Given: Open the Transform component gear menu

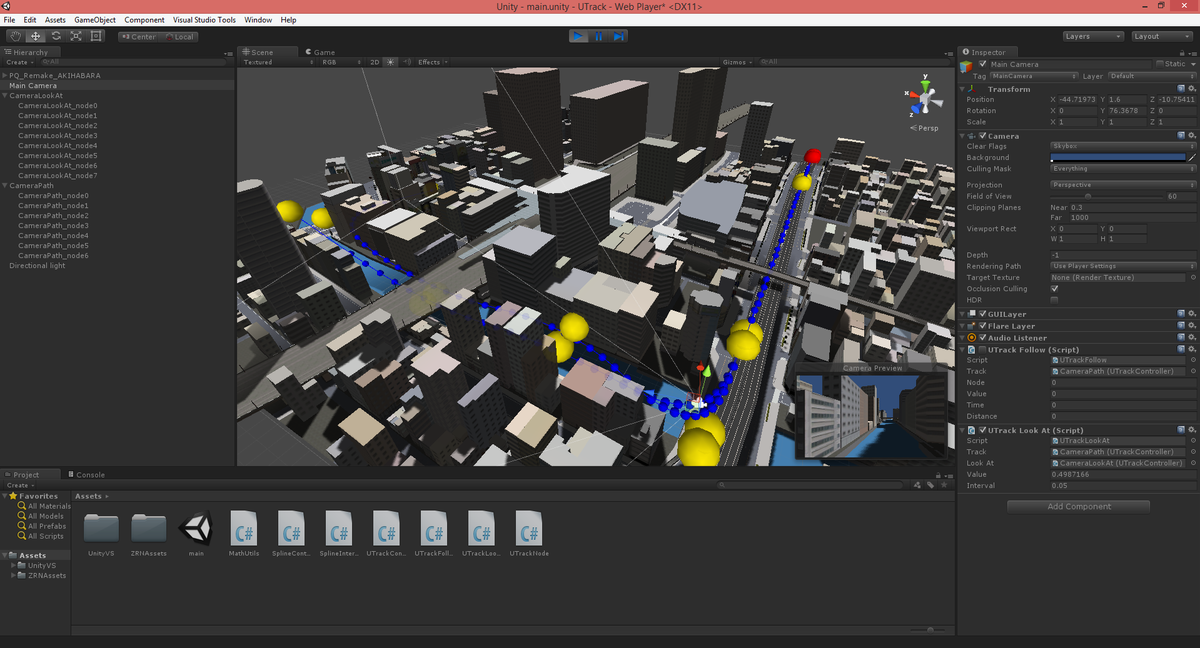Looking at the screenshot, I should coord(1192,89).
